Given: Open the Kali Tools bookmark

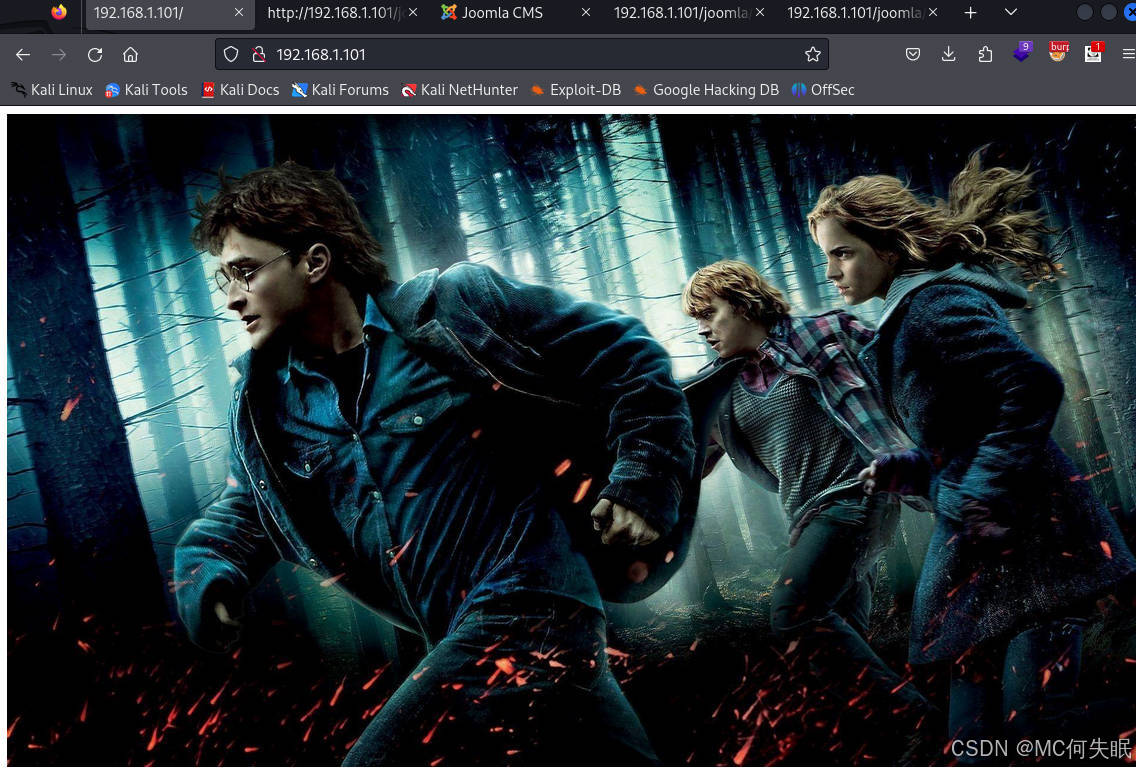Looking at the screenshot, I should point(146,90).
